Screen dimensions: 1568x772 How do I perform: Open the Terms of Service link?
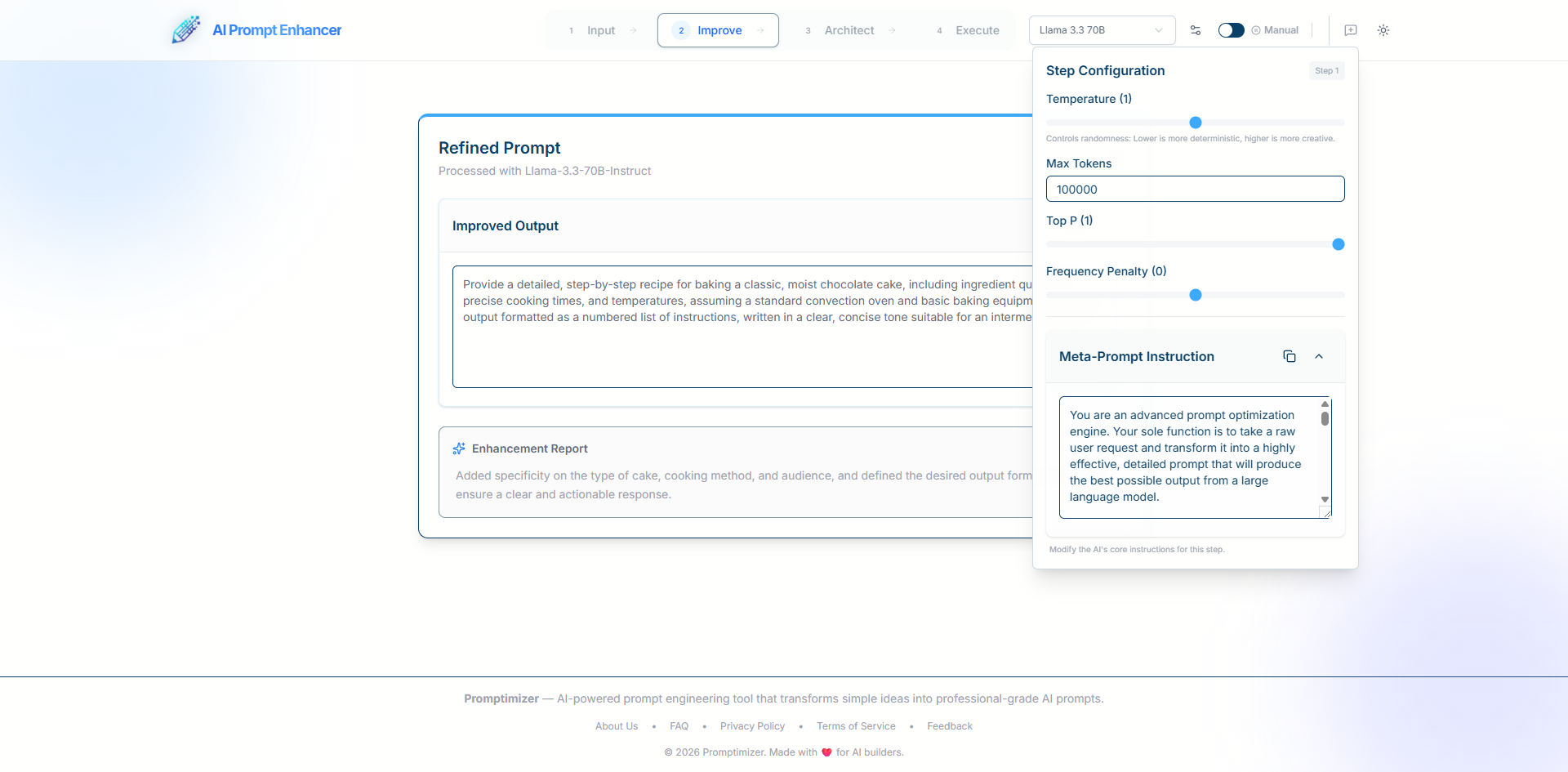pyautogui.click(x=856, y=726)
